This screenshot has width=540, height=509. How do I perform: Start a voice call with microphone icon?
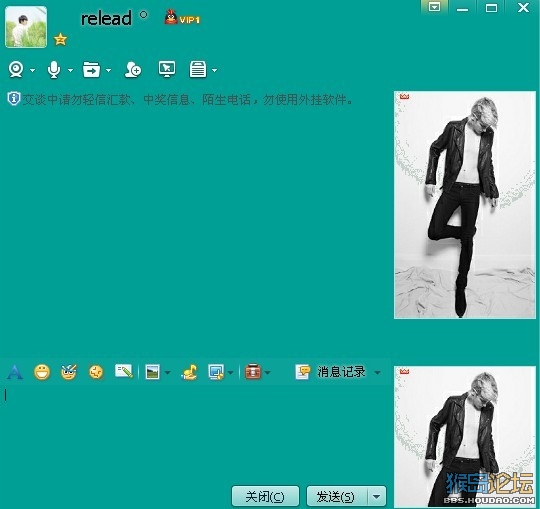click(x=54, y=70)
